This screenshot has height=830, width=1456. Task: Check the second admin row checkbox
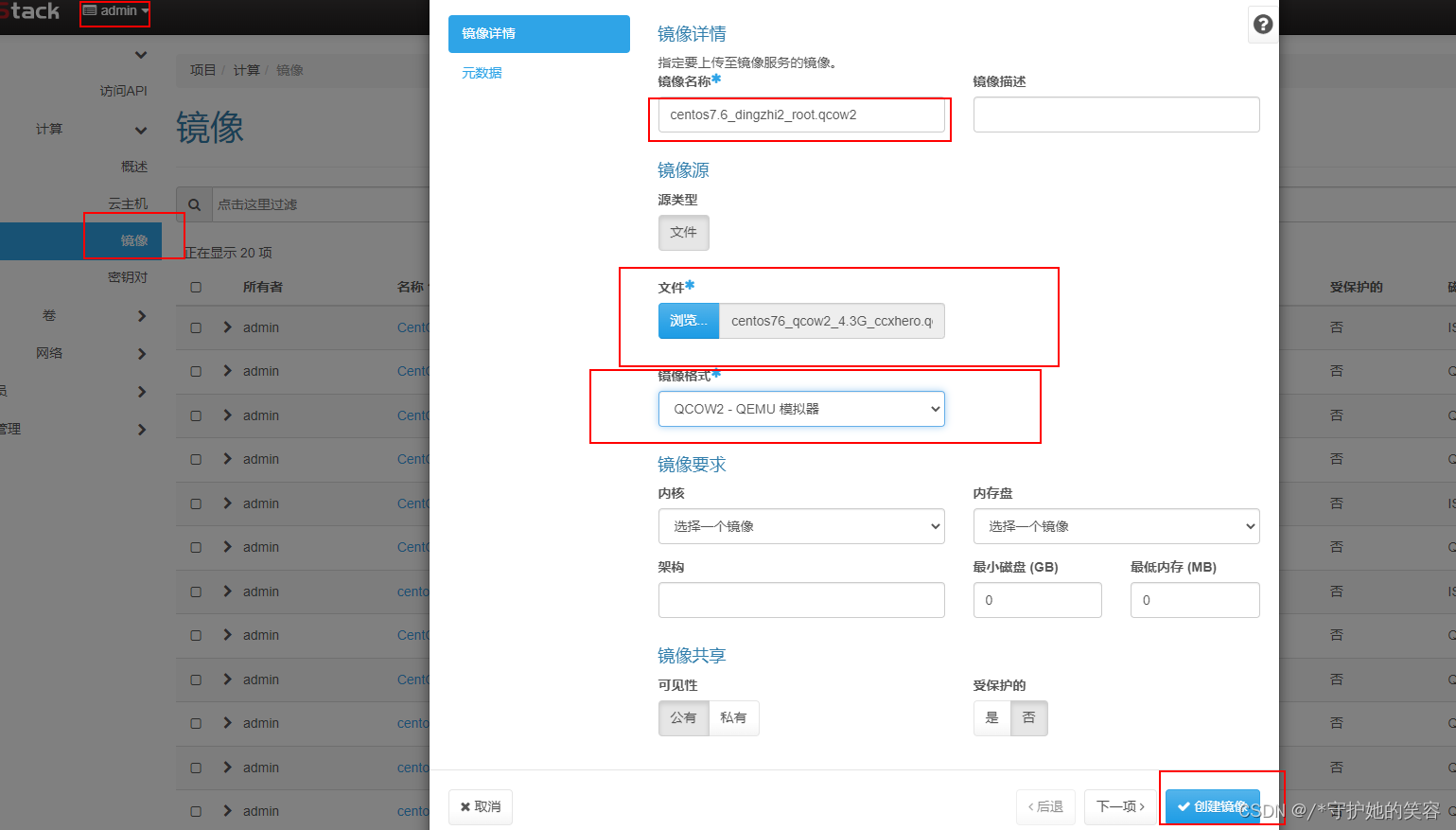pyautogui.click(x=196, y=371)
